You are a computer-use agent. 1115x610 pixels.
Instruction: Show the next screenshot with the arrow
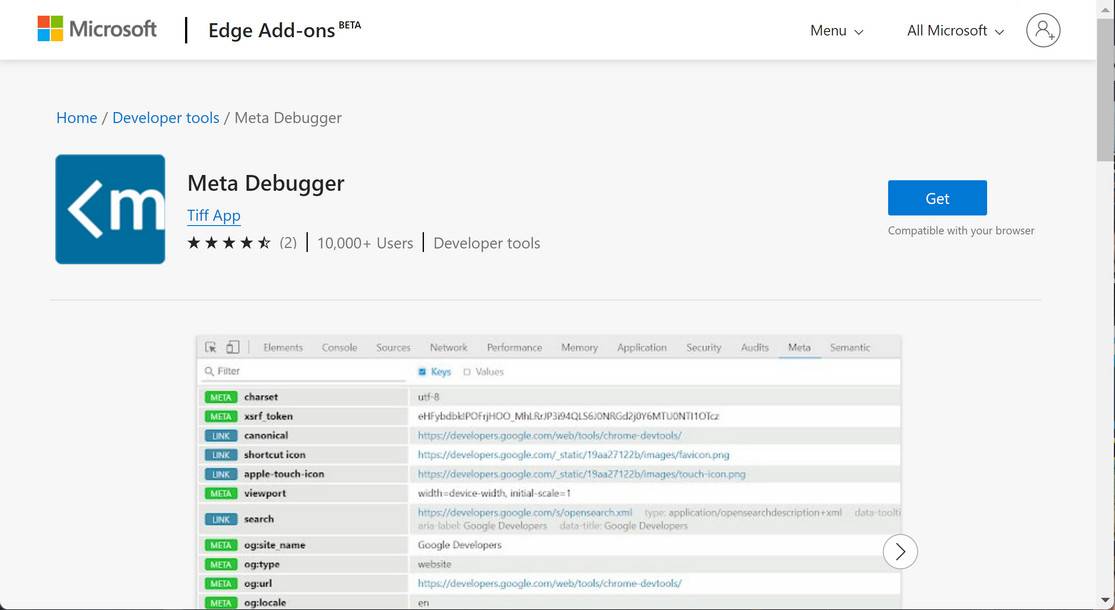click(900, 551)
